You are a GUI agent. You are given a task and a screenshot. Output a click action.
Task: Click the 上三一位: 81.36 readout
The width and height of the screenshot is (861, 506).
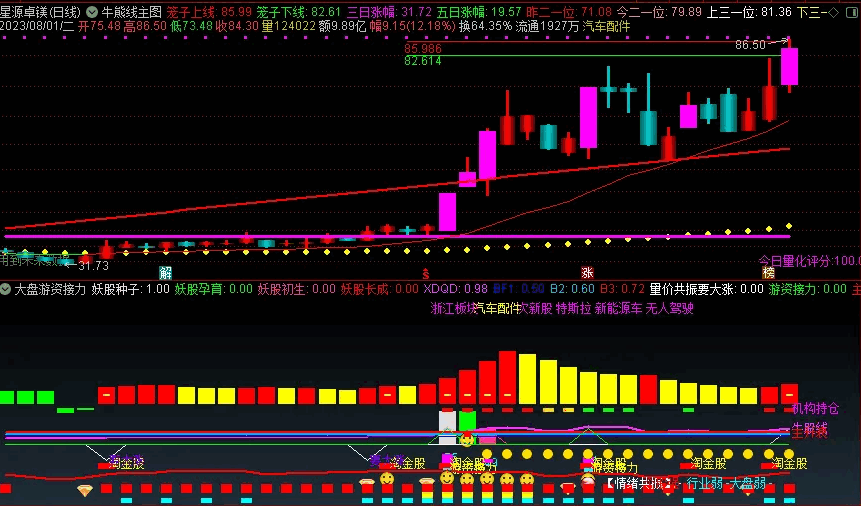point(749,12)
